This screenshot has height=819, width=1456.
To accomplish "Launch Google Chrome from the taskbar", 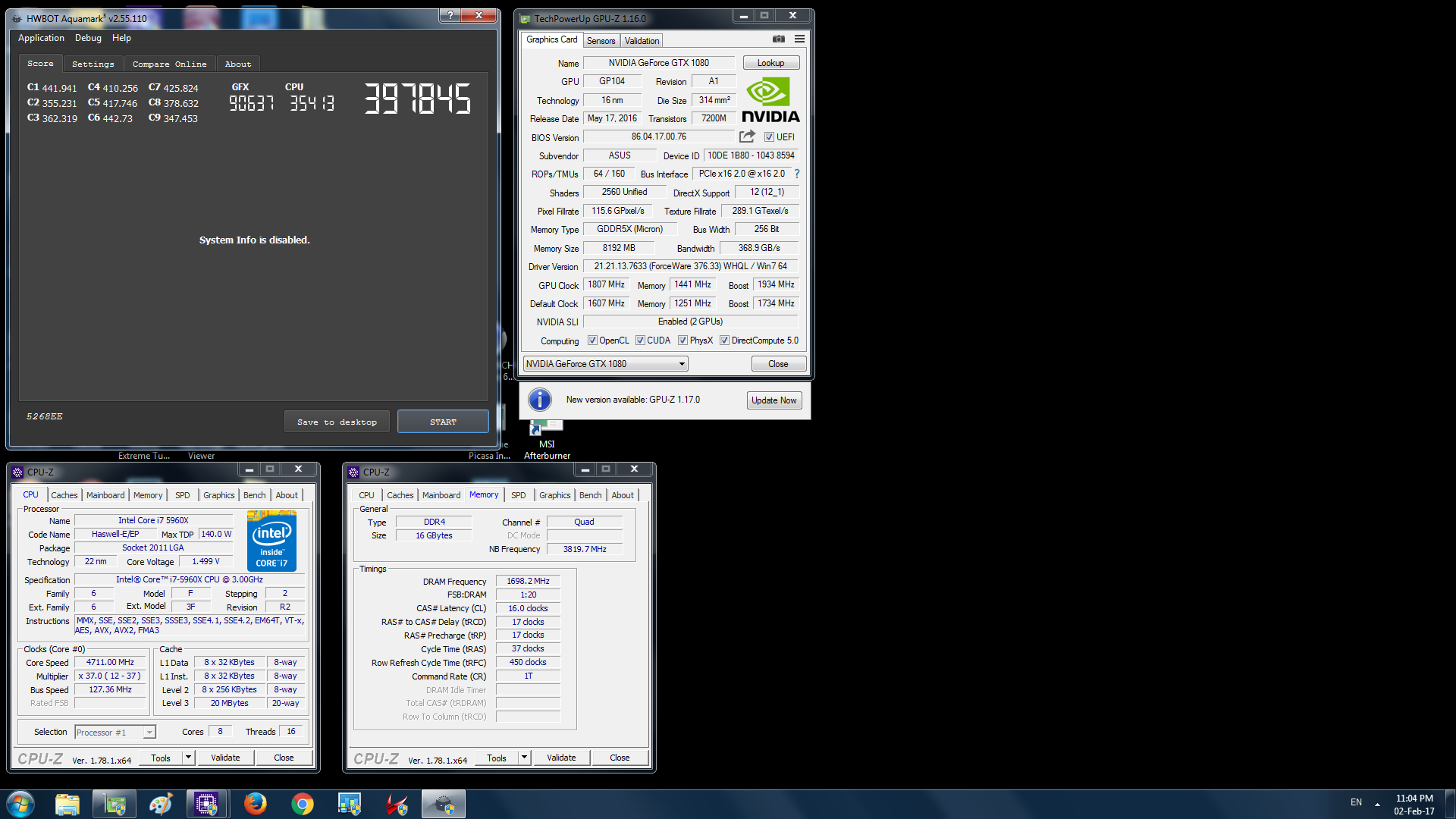I will coord(303,804).
